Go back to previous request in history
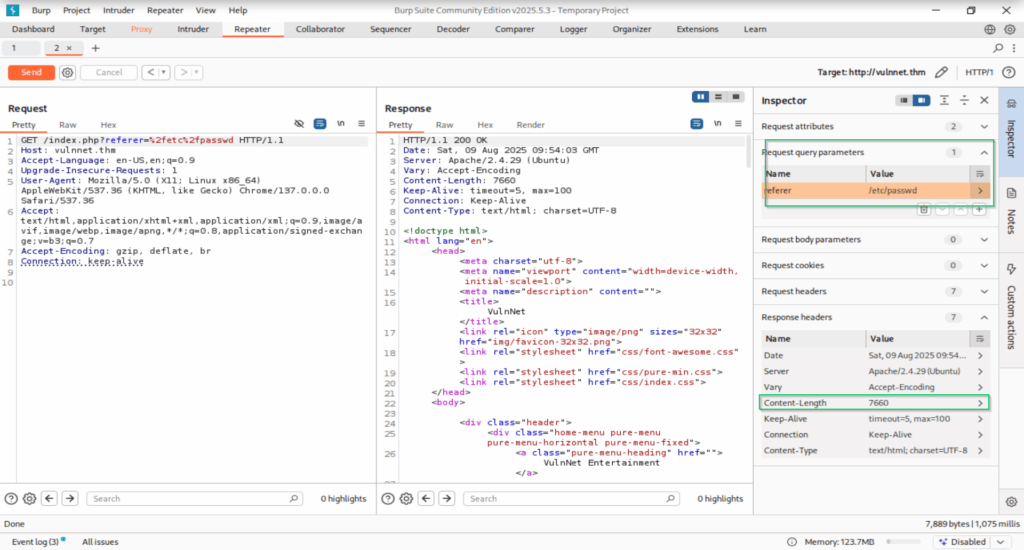This screenshot has height=550, width=1024. (x=151, y=73)
